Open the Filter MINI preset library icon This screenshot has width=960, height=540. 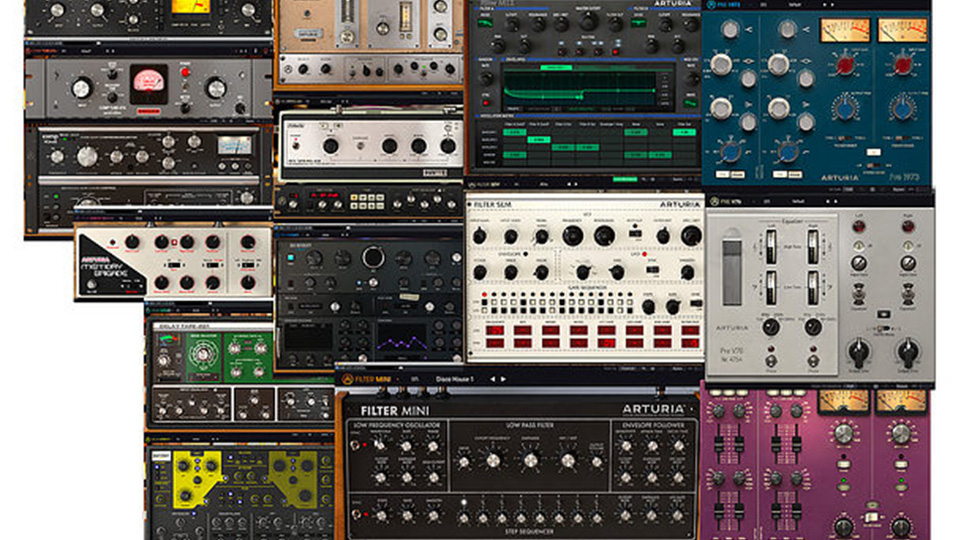413,380
